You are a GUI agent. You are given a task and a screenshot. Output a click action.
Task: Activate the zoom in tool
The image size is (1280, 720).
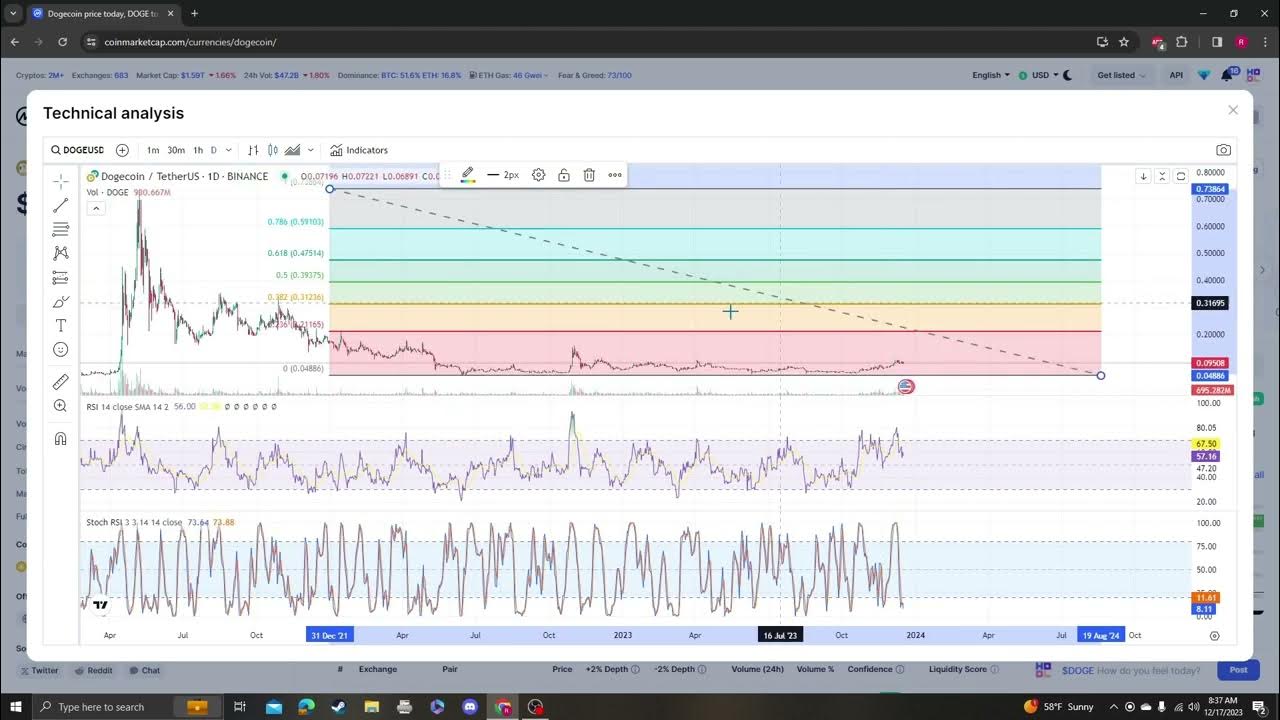[61, 406]
